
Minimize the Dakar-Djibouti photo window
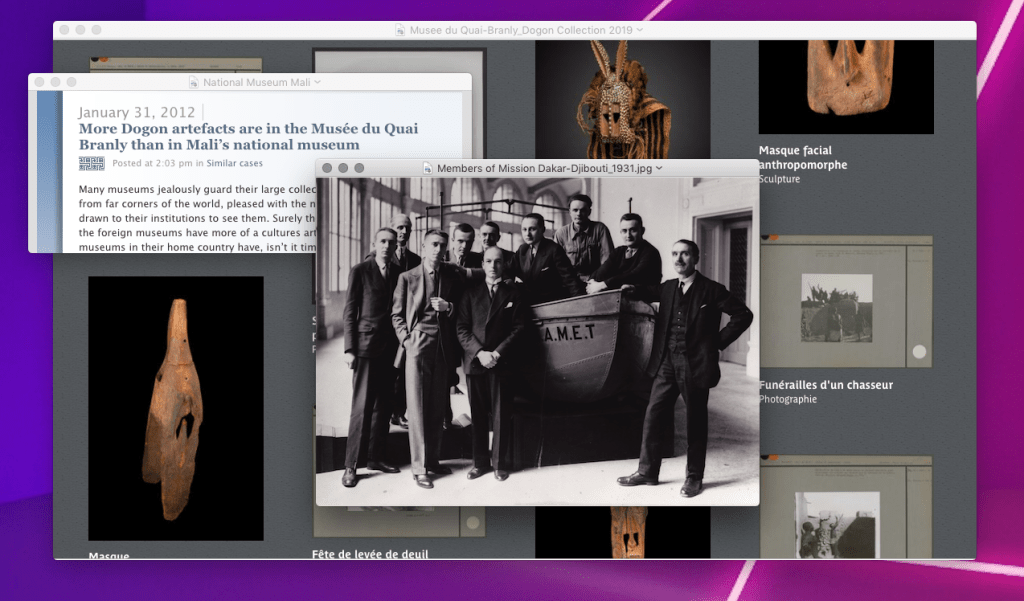[343, 168]
